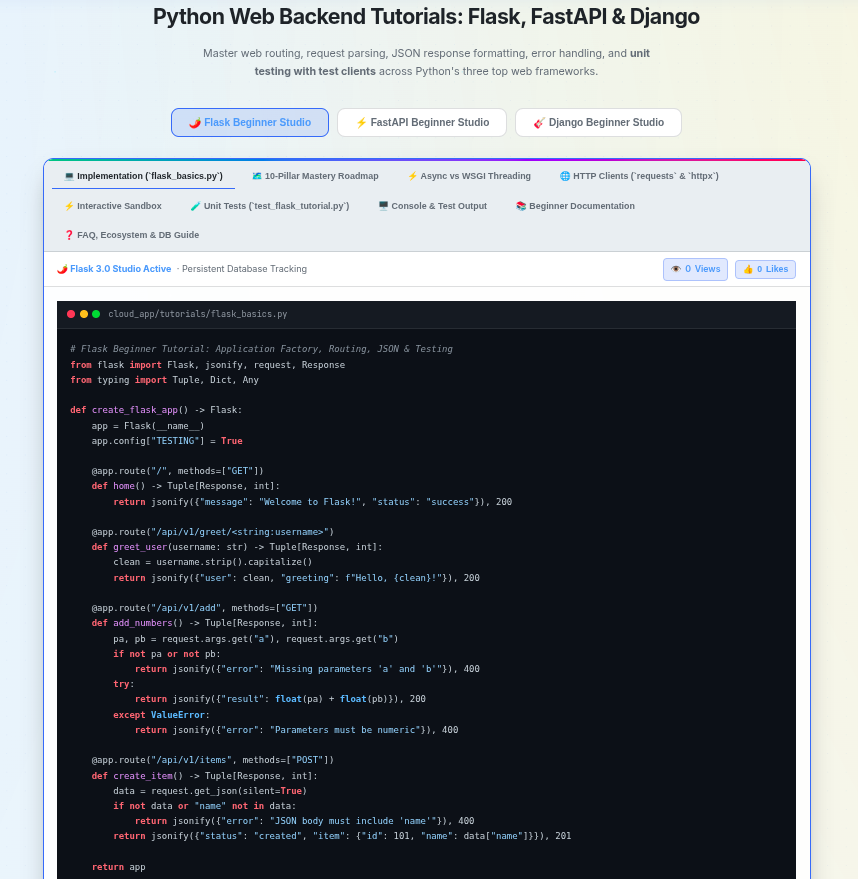Click the 'def greet_user' function definition line
This screenshot has height=879, width=858.
click(237, 547)
